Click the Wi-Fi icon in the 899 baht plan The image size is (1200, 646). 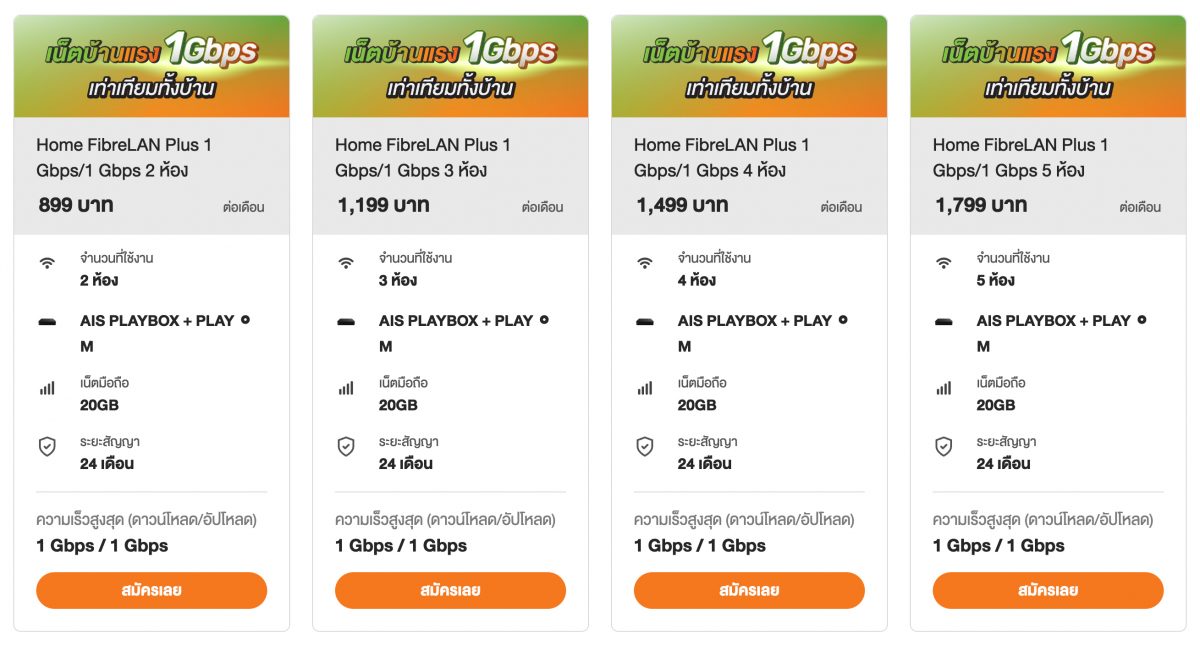(47, 263)
